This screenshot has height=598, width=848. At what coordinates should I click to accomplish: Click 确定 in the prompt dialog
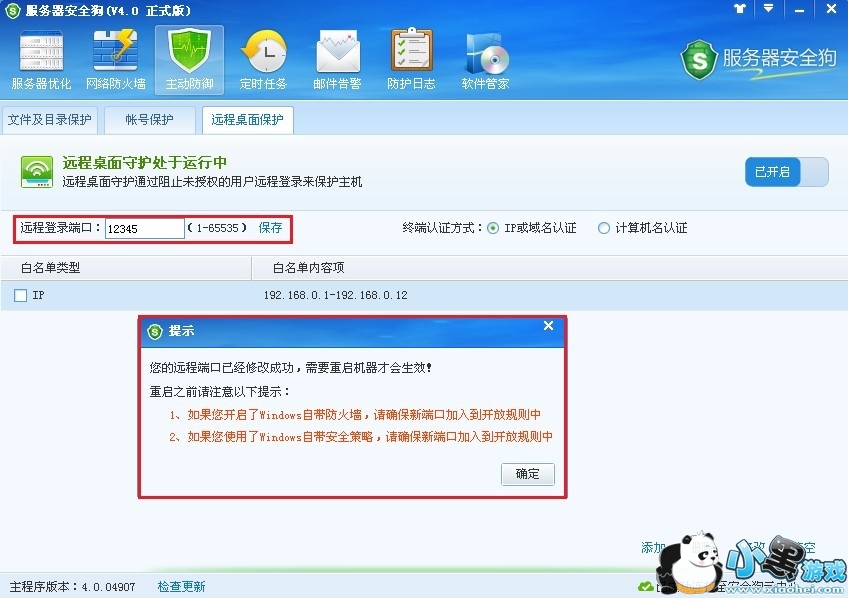coord(527,474)
